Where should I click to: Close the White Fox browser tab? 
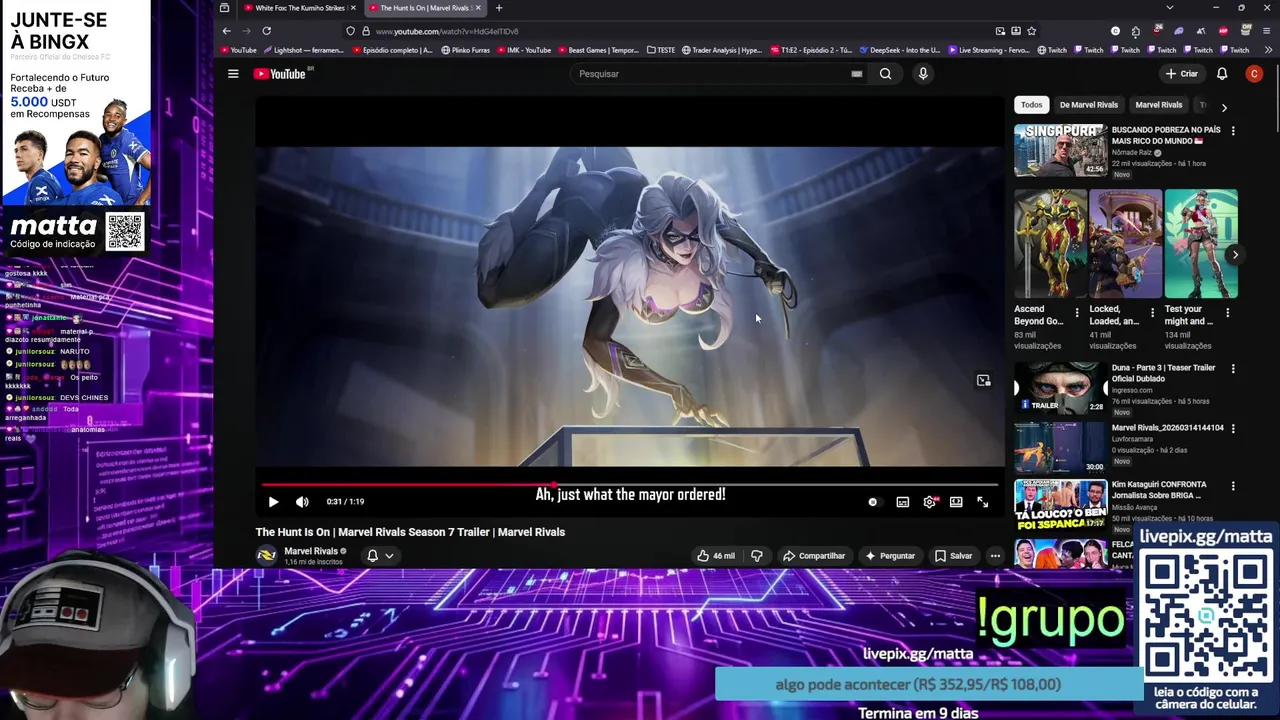click(353, 8)
